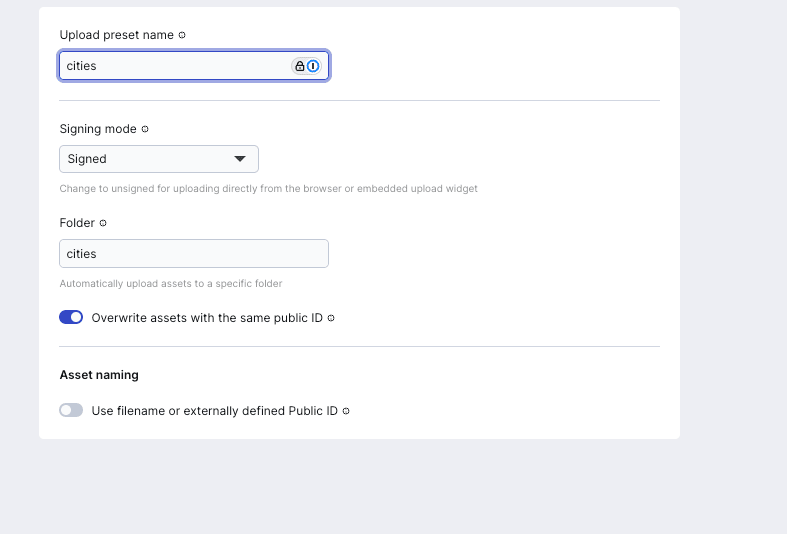The image size is (787, 534).
Task: Click the Change to unsigned helper text
Action: pos(269,189)
